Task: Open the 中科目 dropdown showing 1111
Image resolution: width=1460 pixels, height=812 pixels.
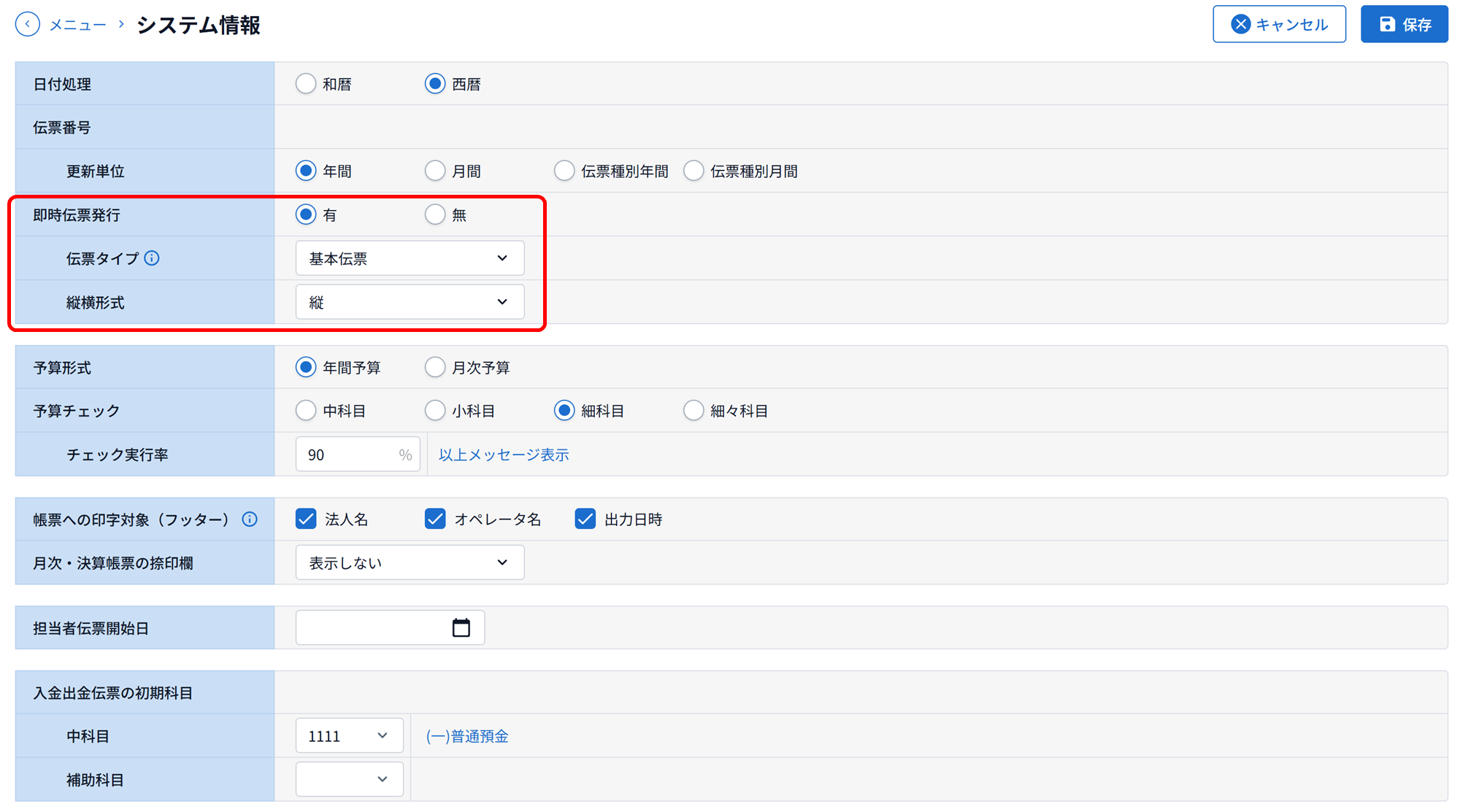Action: 349,735
